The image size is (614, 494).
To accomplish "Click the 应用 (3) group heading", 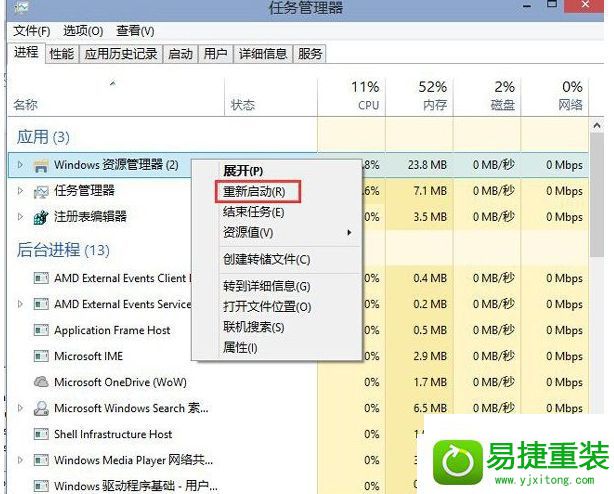I will (43, 137).
